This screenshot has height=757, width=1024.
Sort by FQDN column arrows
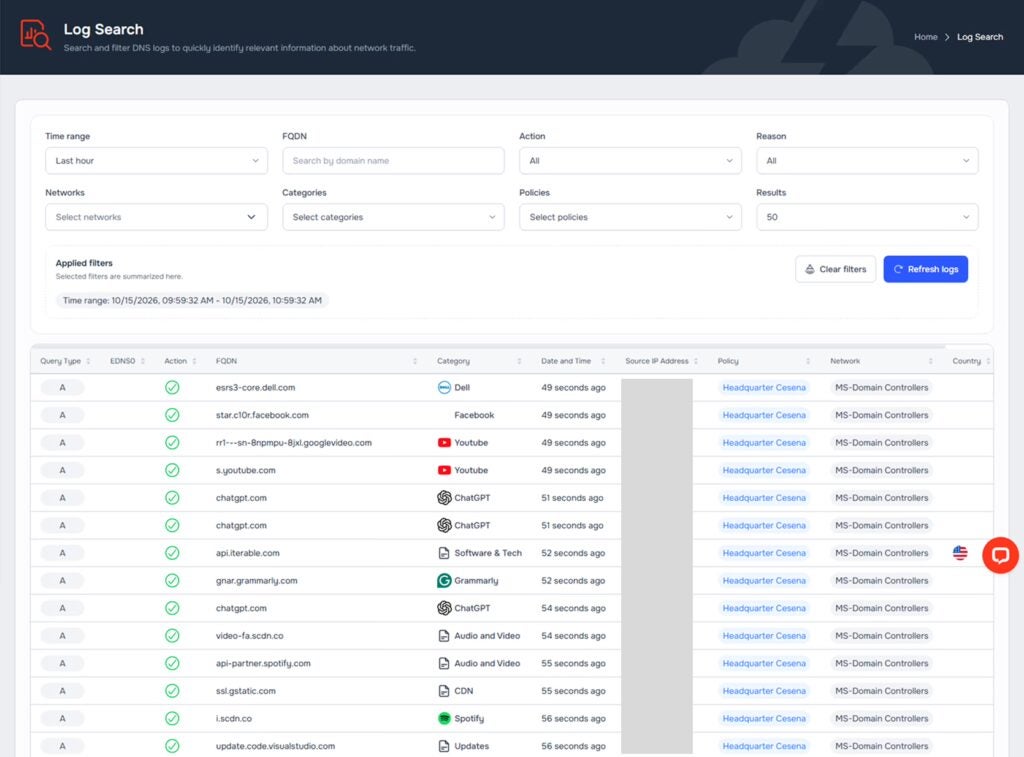[x=415, y=361]
